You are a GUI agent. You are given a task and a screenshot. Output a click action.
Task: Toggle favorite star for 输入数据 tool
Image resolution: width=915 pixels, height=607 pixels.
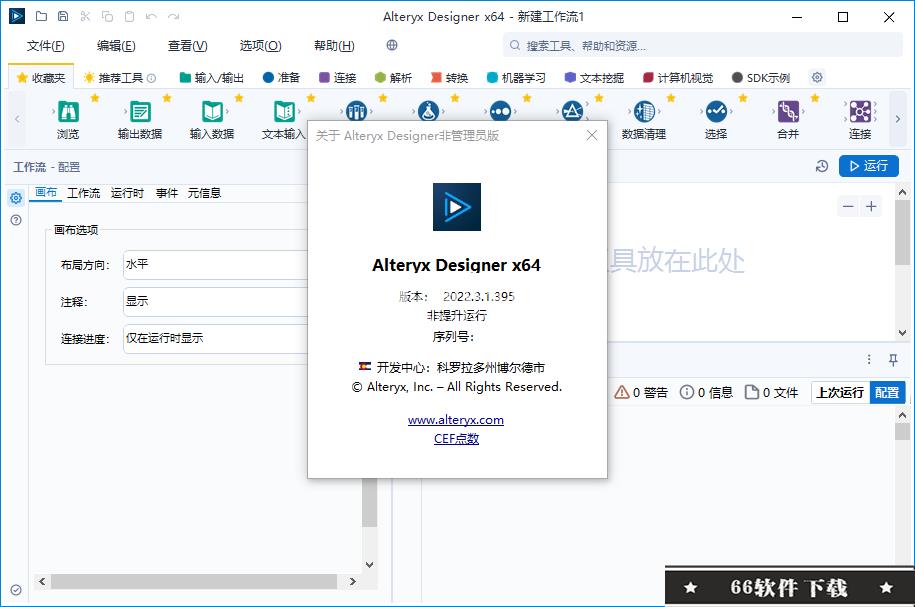(x=239, y=98)
